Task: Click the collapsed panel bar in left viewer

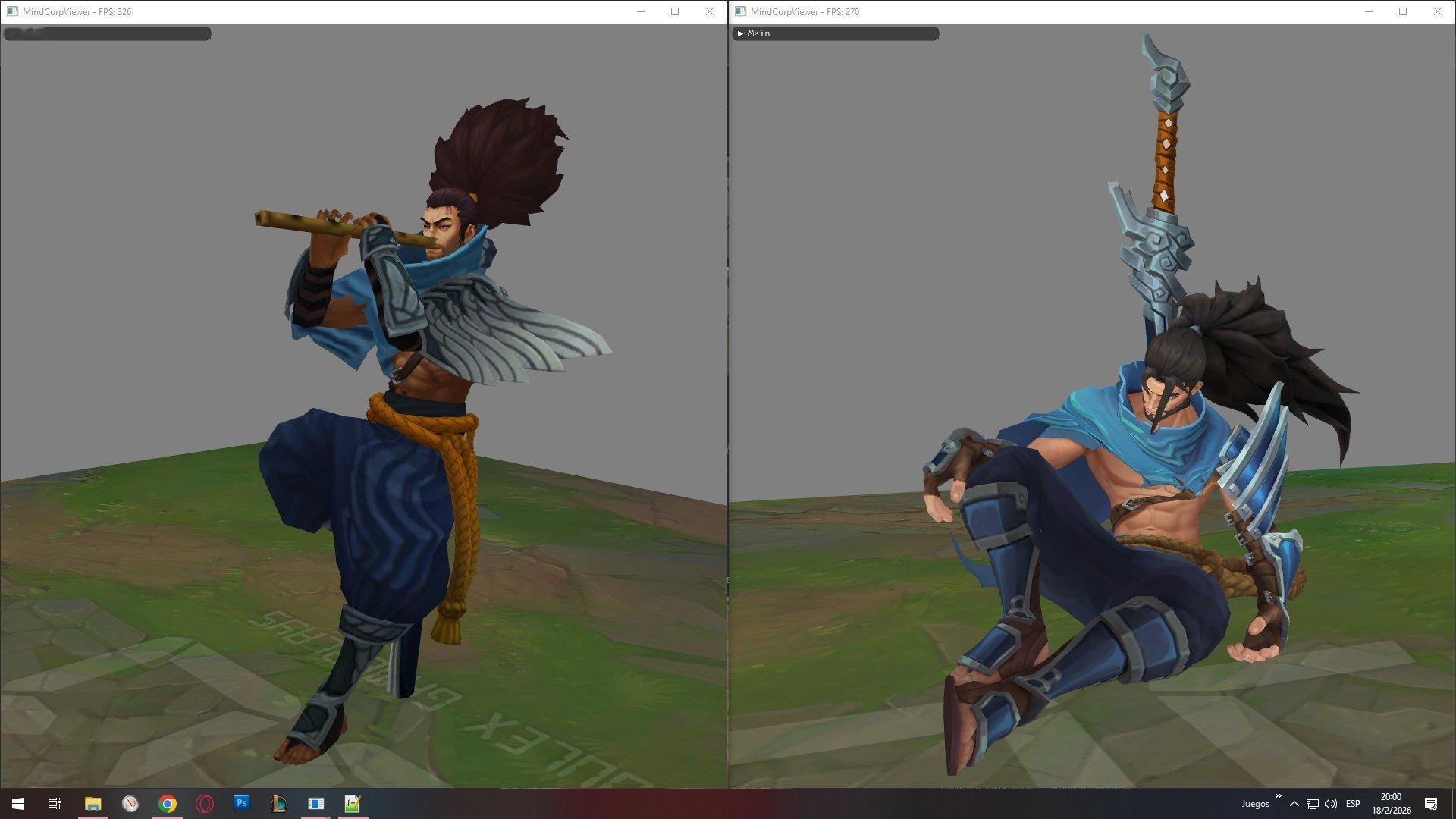Action: point(107,33)
